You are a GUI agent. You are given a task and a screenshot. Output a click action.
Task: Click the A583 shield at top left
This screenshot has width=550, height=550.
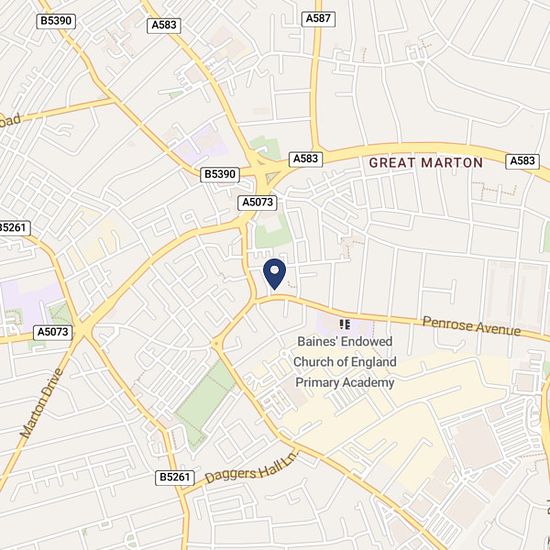tap(164, 26)
